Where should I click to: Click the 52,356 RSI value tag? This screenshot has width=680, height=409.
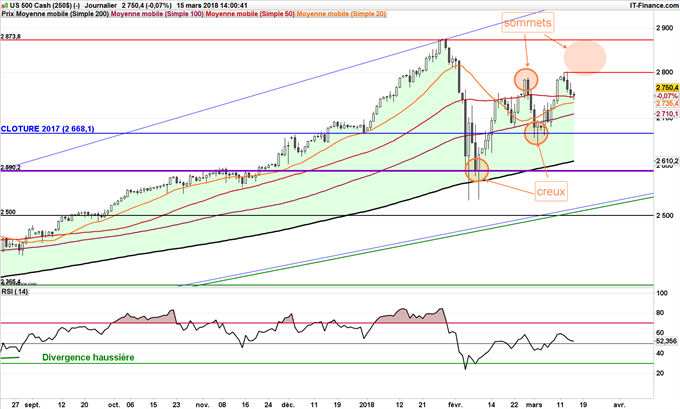(667, 341)
